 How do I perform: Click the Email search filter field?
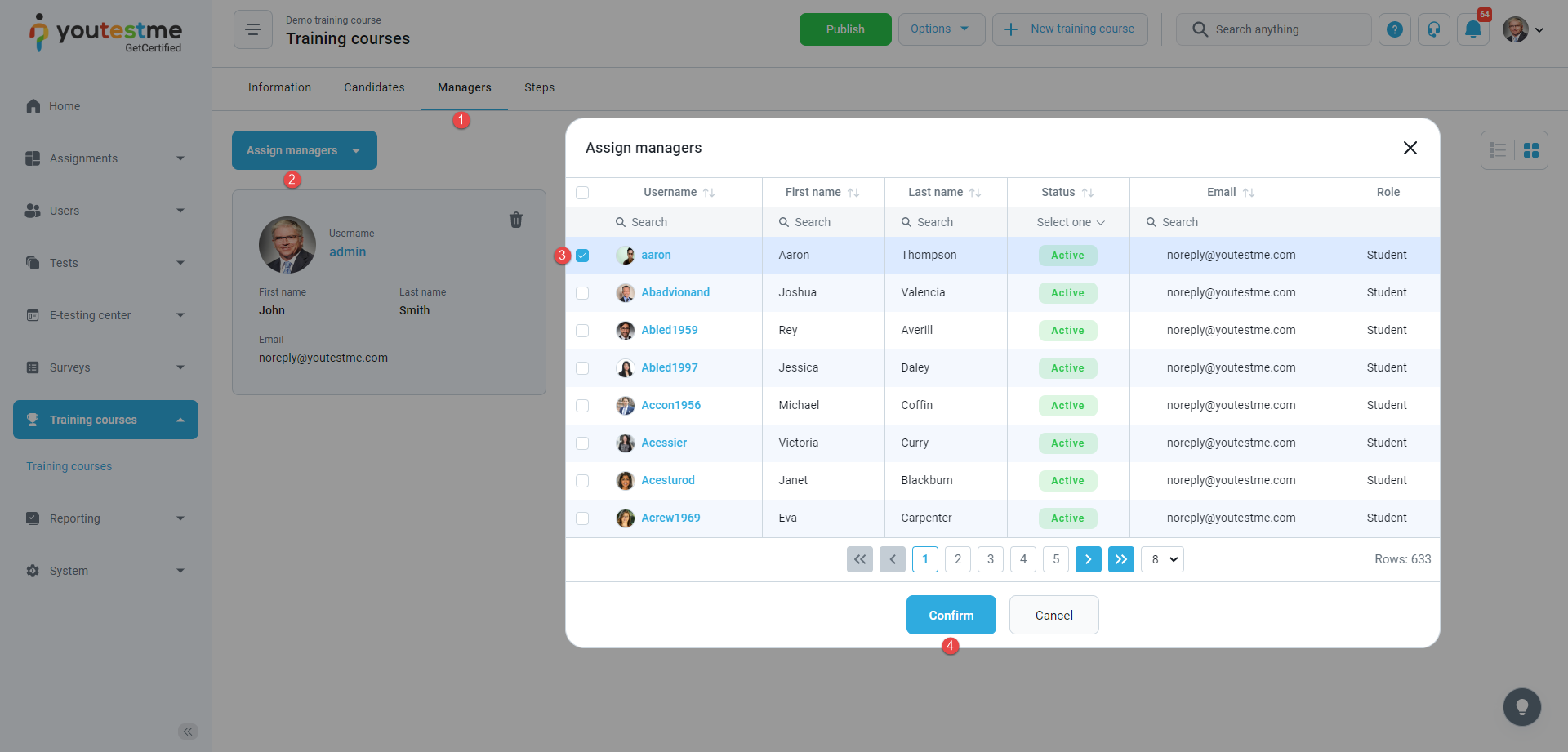[x=1232, y=222]
